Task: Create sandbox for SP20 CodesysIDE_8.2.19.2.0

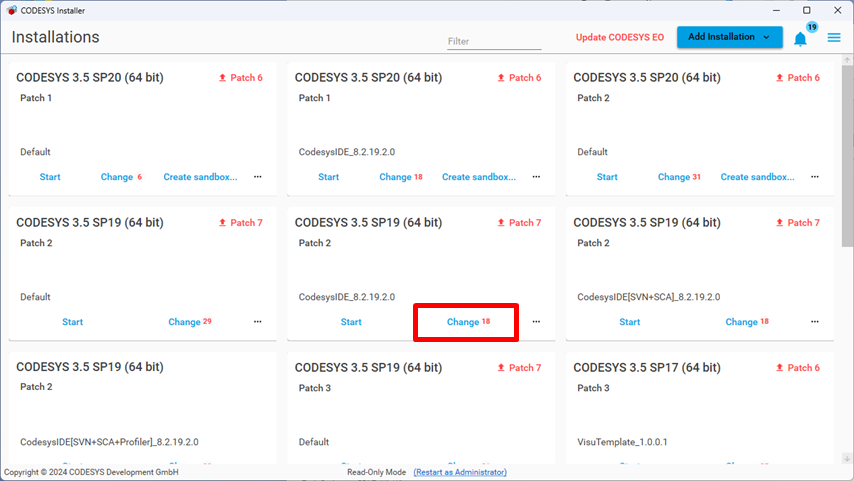Action: tap(479, 176)
